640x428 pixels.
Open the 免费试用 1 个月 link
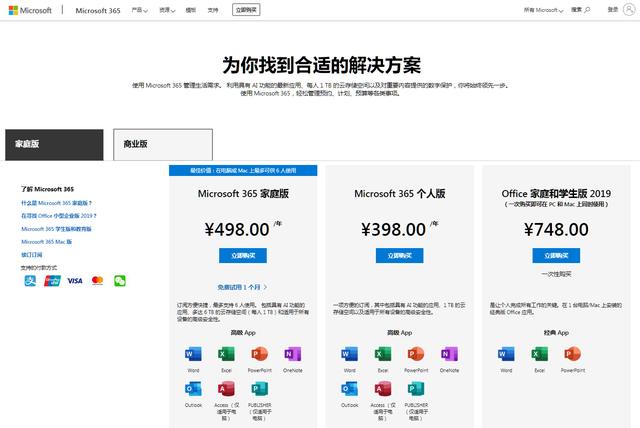pyautogui.click(x=242, y=287)
